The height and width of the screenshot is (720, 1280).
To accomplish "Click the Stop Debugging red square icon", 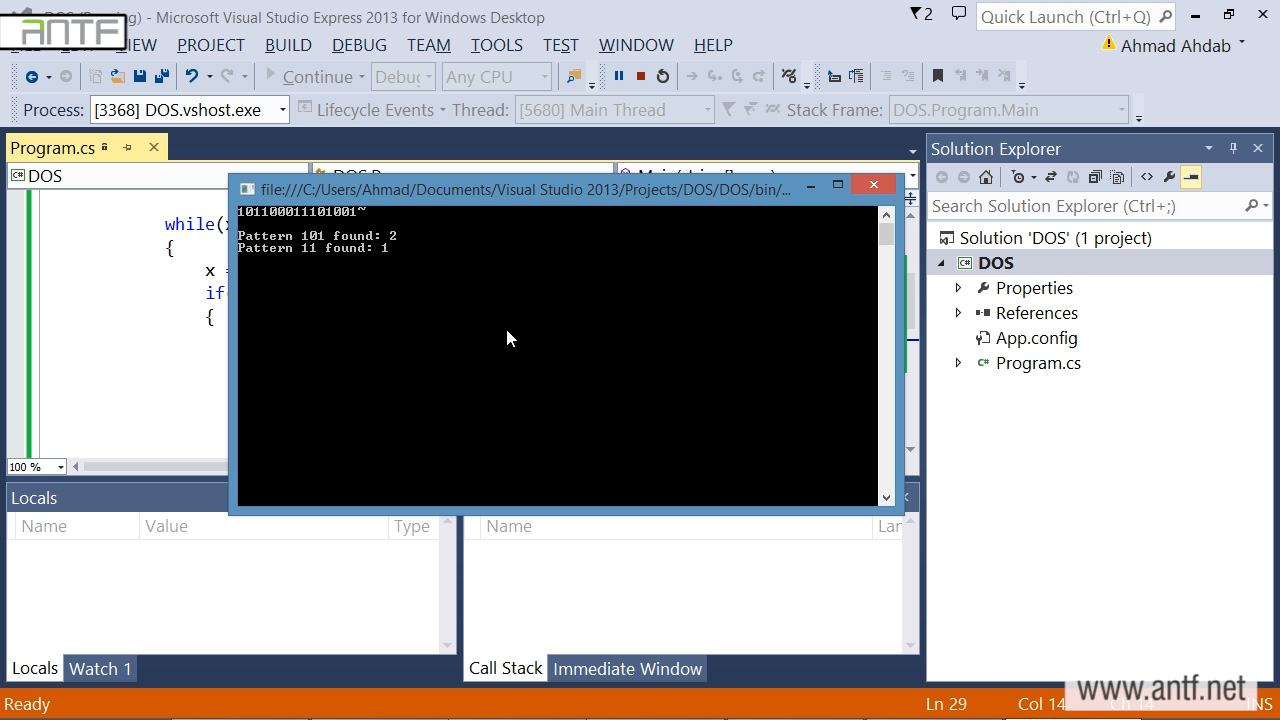I will [x=640, y=76].
